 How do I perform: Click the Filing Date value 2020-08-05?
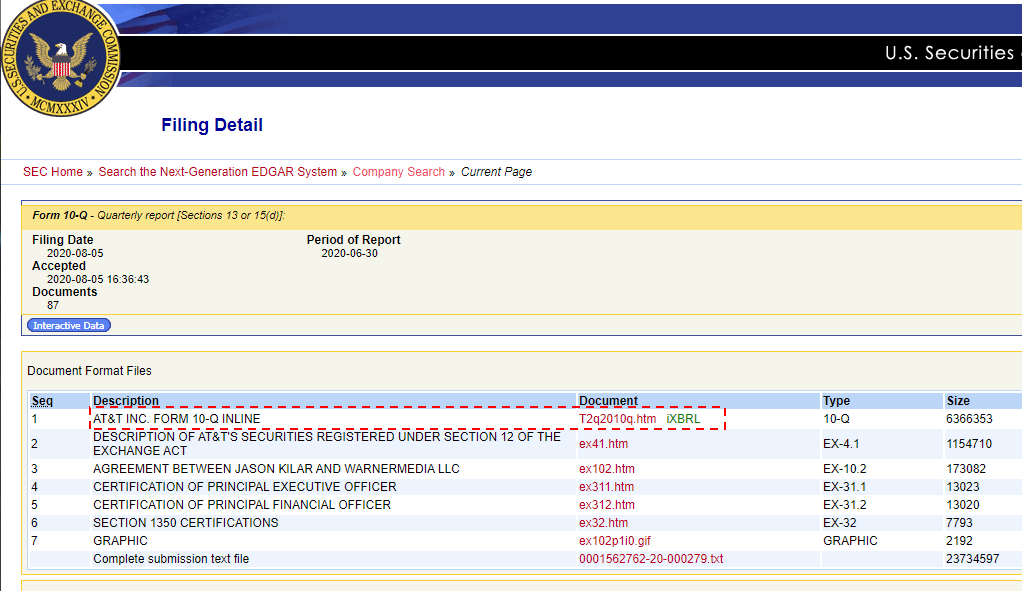75,253
